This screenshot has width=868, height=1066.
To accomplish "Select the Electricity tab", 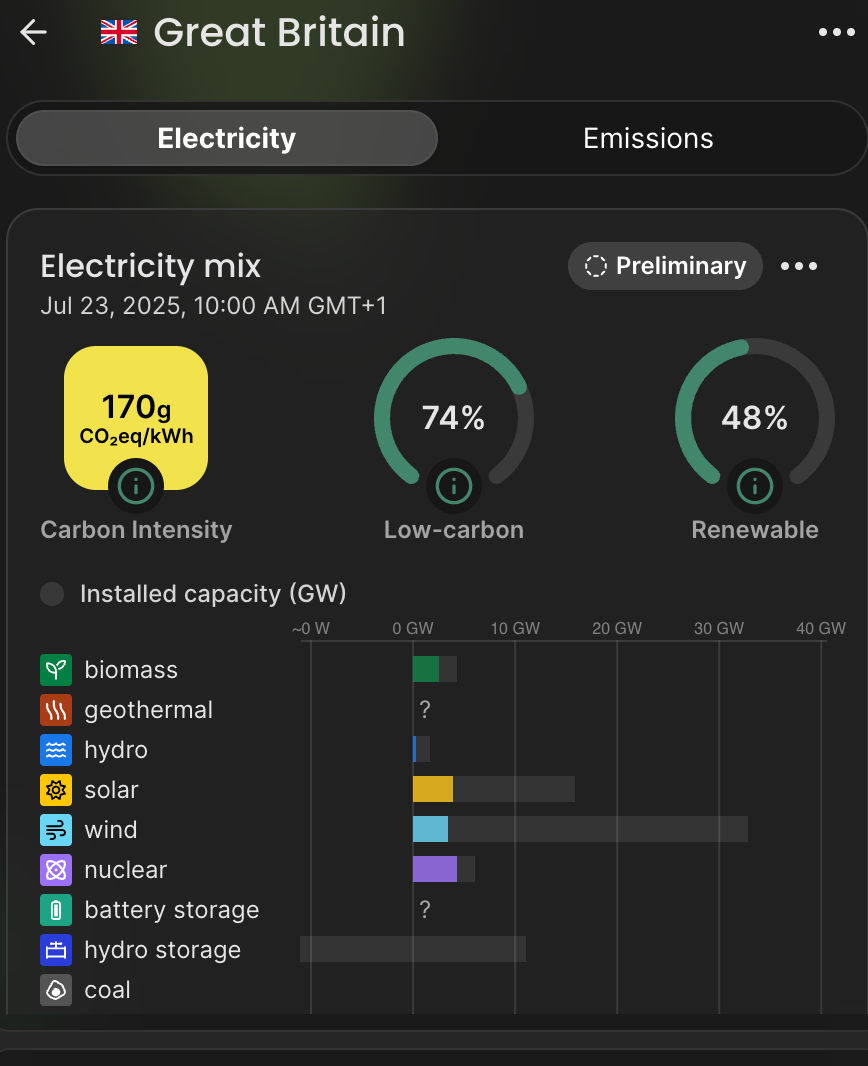I will point(226,138).
